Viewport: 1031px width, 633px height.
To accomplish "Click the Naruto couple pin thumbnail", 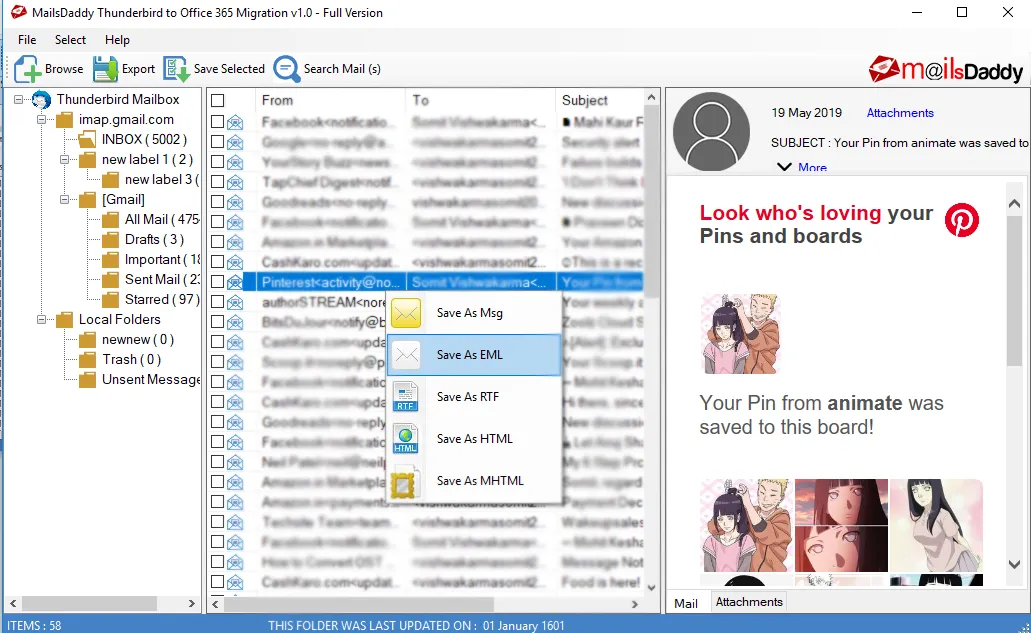I will coord(740,334).
